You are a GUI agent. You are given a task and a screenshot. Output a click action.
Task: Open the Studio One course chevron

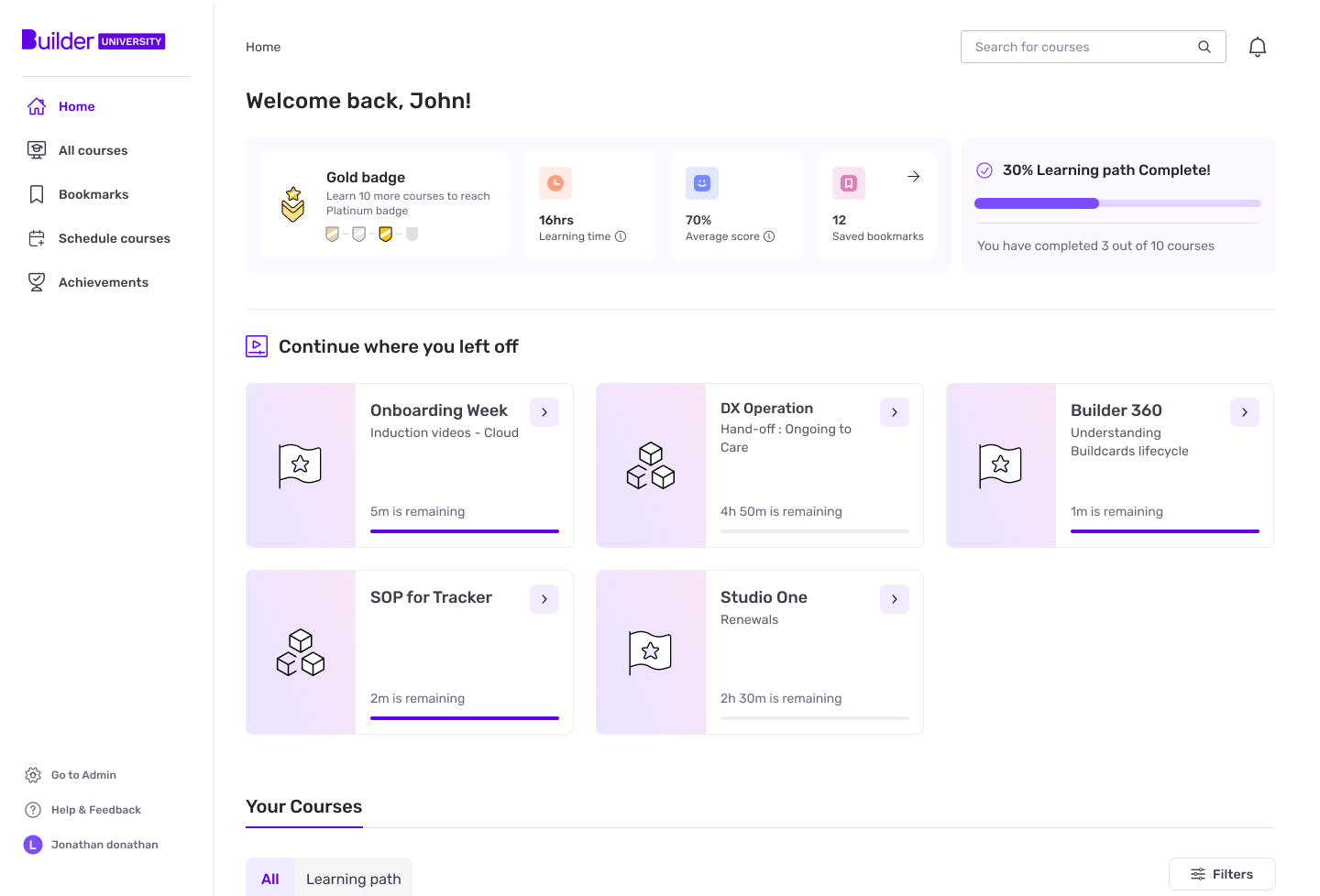[x=895, y=599]
